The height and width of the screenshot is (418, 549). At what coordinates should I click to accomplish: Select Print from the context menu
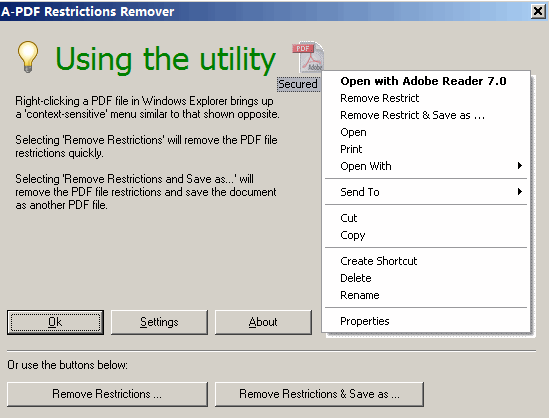click(426, 149)
